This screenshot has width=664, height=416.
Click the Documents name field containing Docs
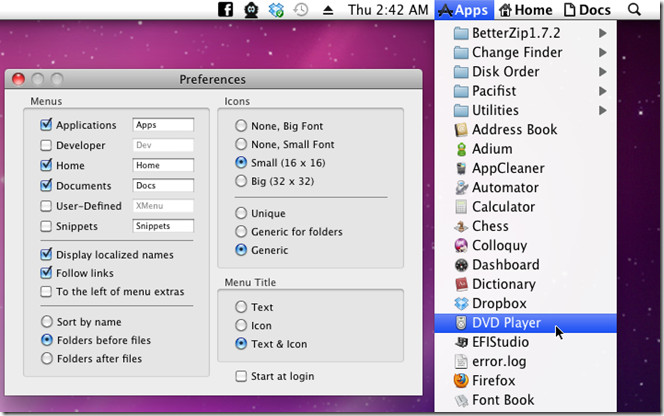pyautogui.click(x=163, y=186)
